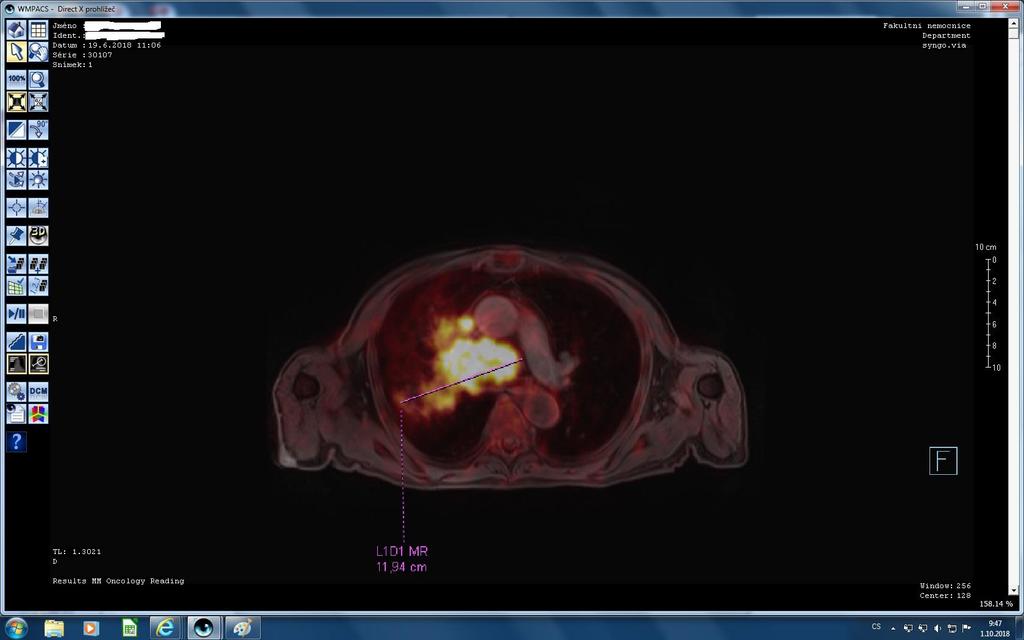Click the load series into database icon
The height and width of the screenshot is (640, 1024).
click(16, 264)
